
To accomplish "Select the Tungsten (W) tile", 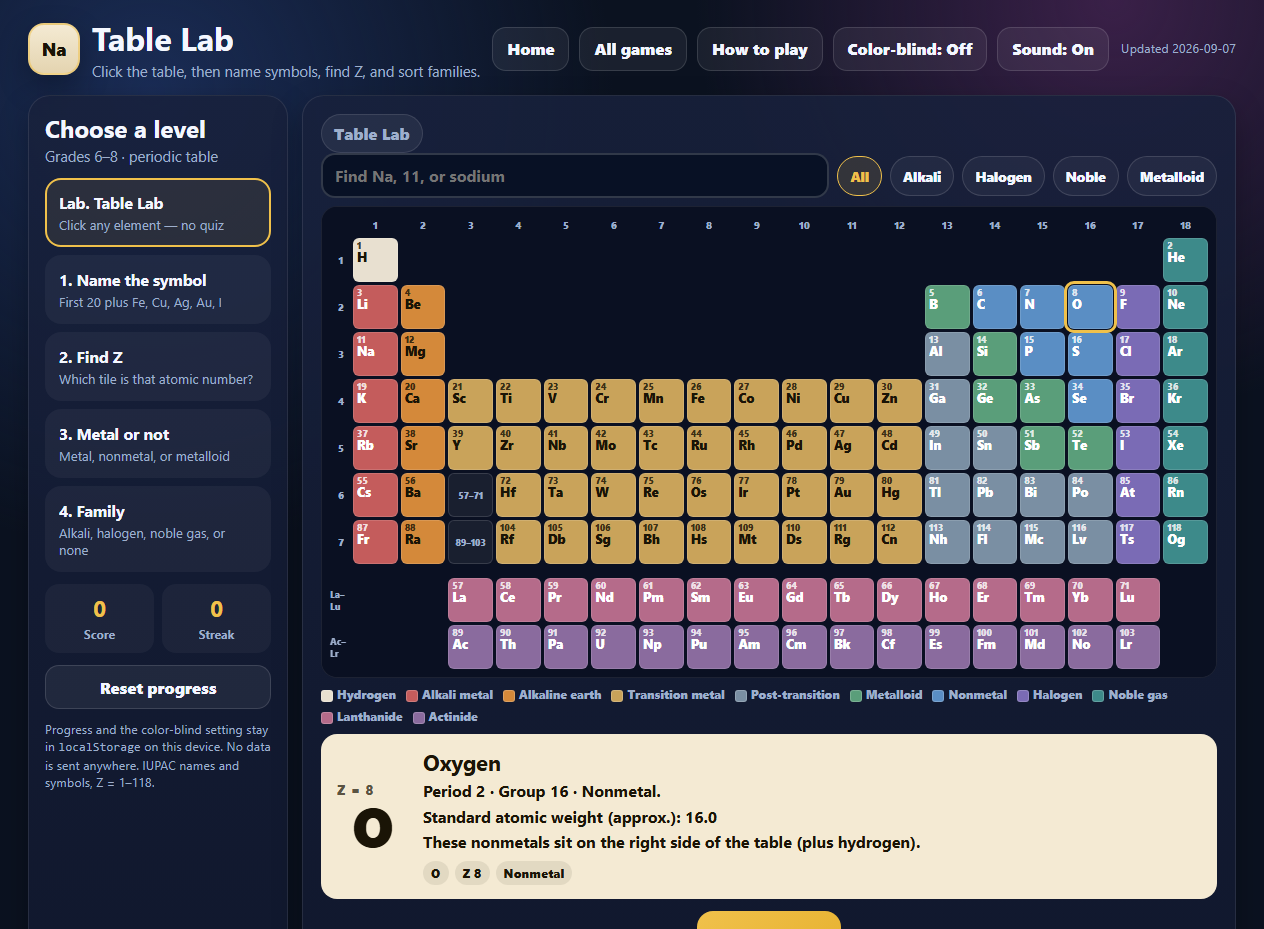I will (613, 495).
